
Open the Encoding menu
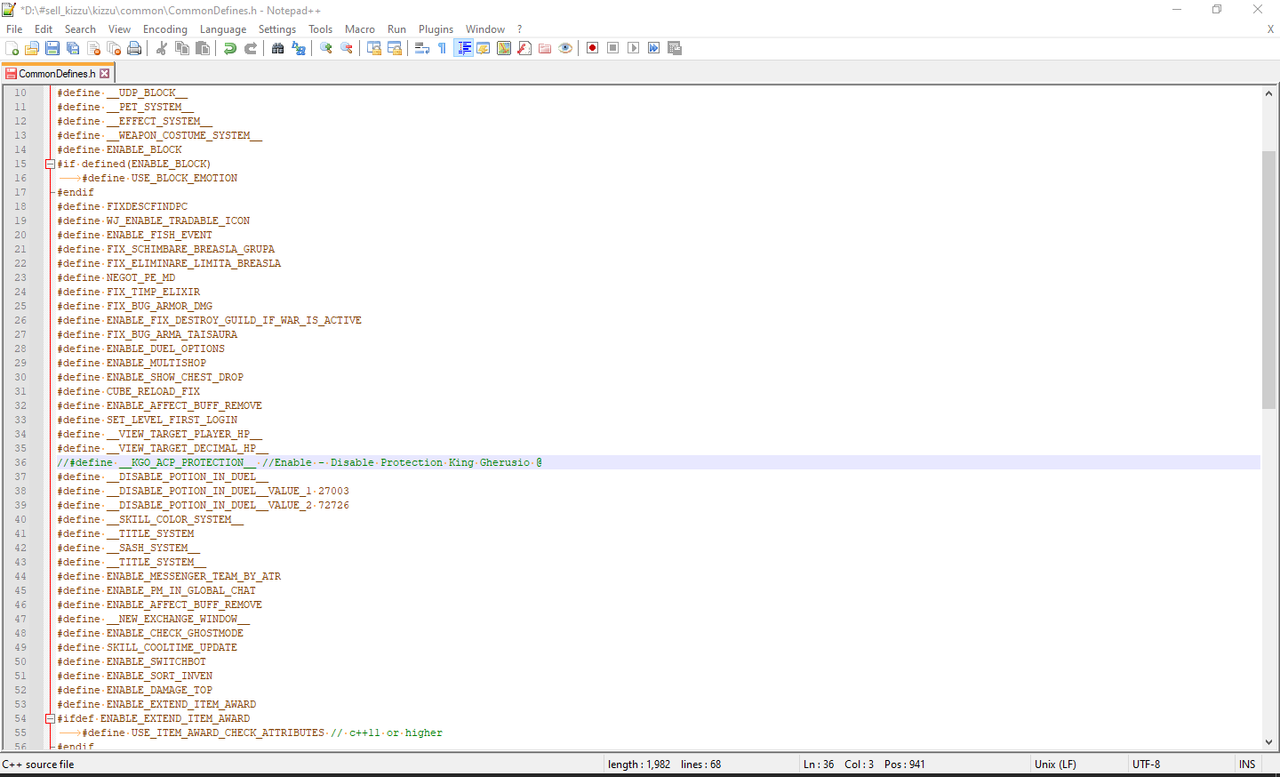click(x=165, y=29)
